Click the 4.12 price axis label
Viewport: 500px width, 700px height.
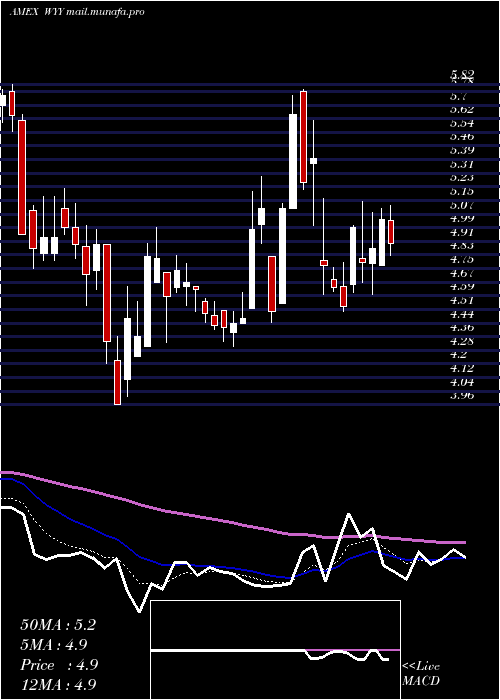tap(462, 368)
